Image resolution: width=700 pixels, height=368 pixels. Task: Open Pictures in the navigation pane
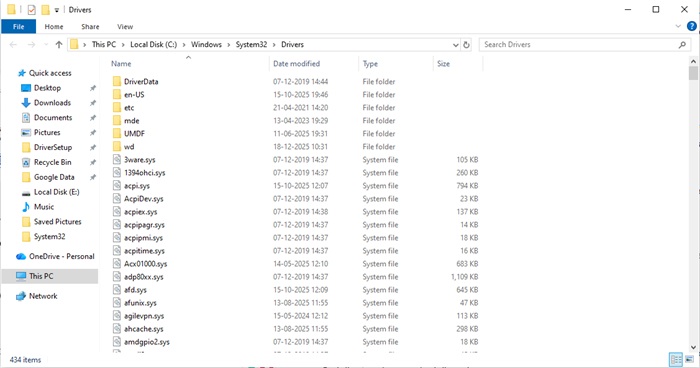(x=47, y=132)
